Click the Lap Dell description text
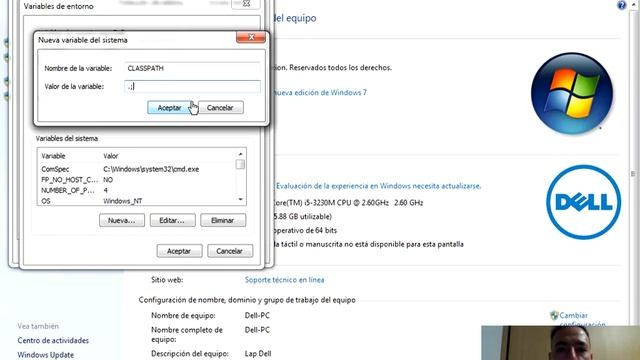640x360 pixels. coord(258,353)
